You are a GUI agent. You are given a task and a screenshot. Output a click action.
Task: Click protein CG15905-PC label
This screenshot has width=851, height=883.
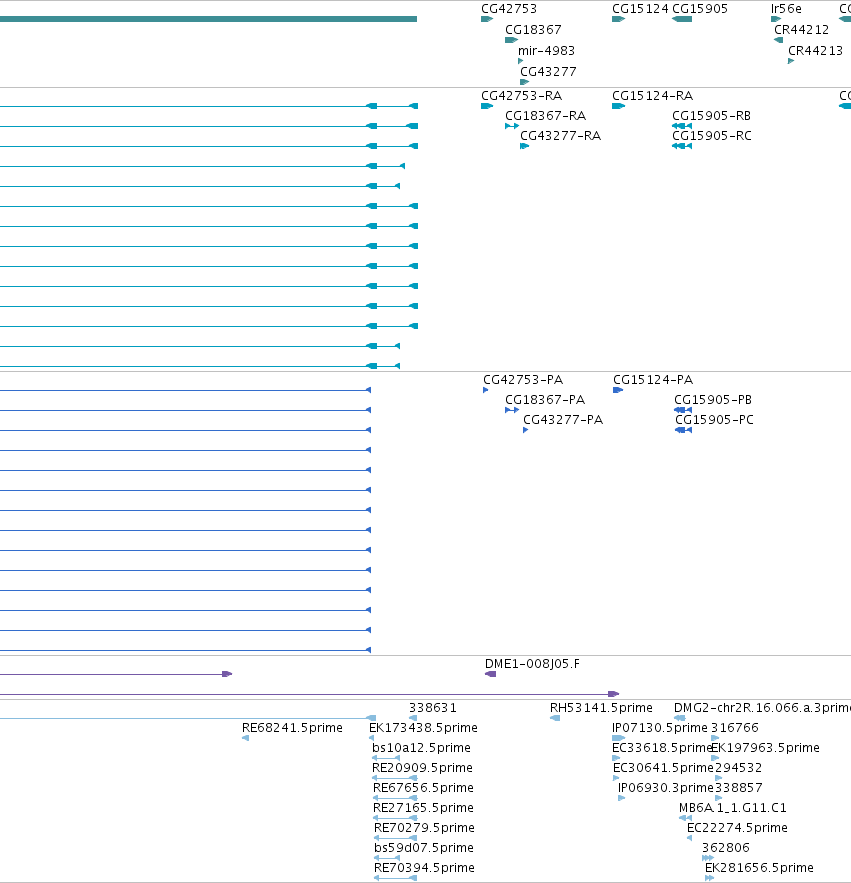(x=714, y=420)
